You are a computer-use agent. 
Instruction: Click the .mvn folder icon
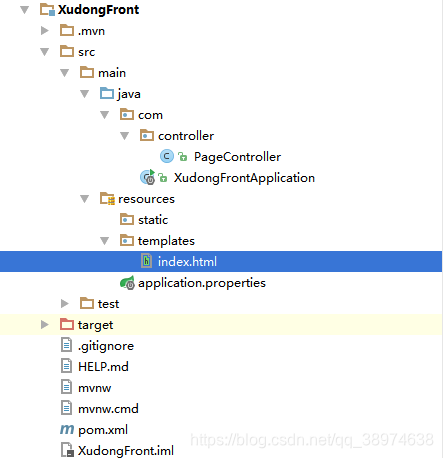[67, 30]
